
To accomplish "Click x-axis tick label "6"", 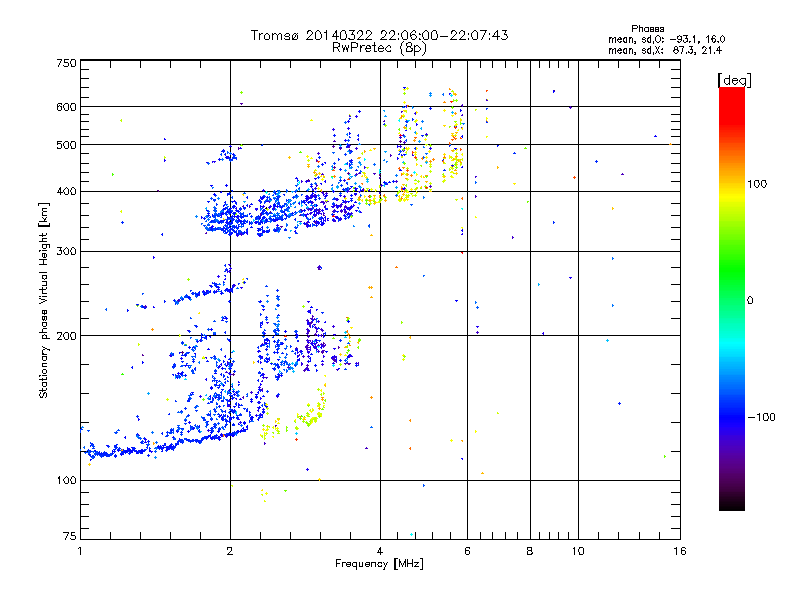I will click(467, 551).
